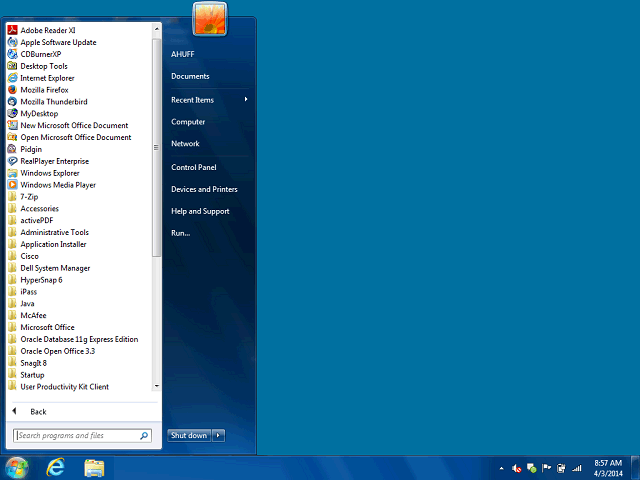Launch Windows Media Player icon
The width and height of the screenshot is (640, 480).
[12, 184]
